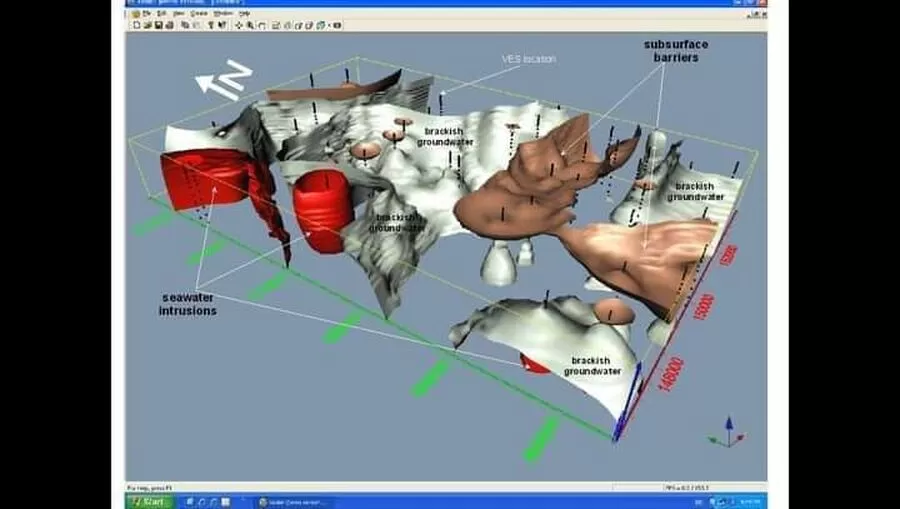Image resolution: width=900 pixels, height=509 pixels.
Task: Click the Help pointer toolbar icon
Action: click(x=223, y=25)
